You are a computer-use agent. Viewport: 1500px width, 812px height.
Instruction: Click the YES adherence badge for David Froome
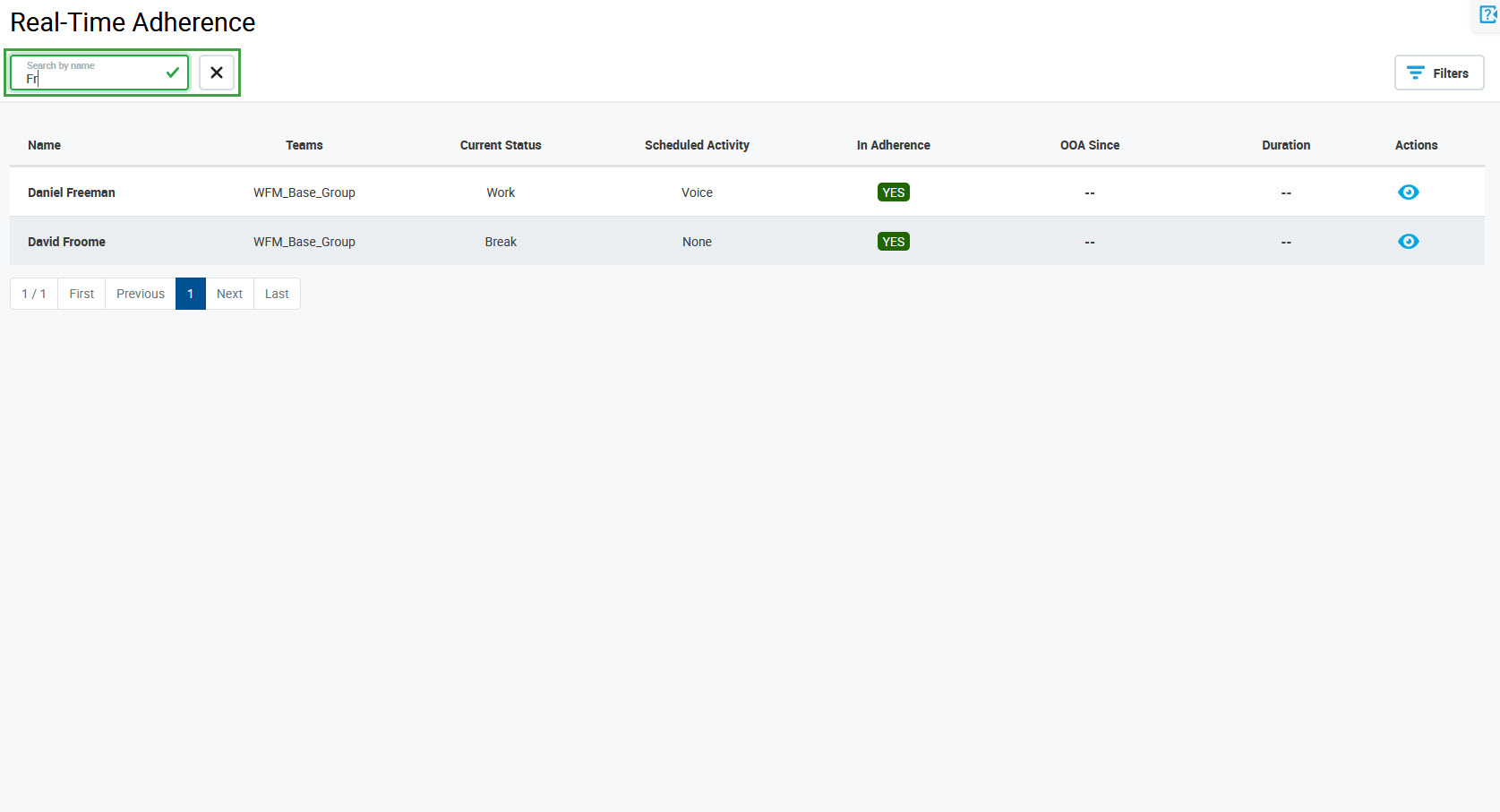click(x=893, y=242)
